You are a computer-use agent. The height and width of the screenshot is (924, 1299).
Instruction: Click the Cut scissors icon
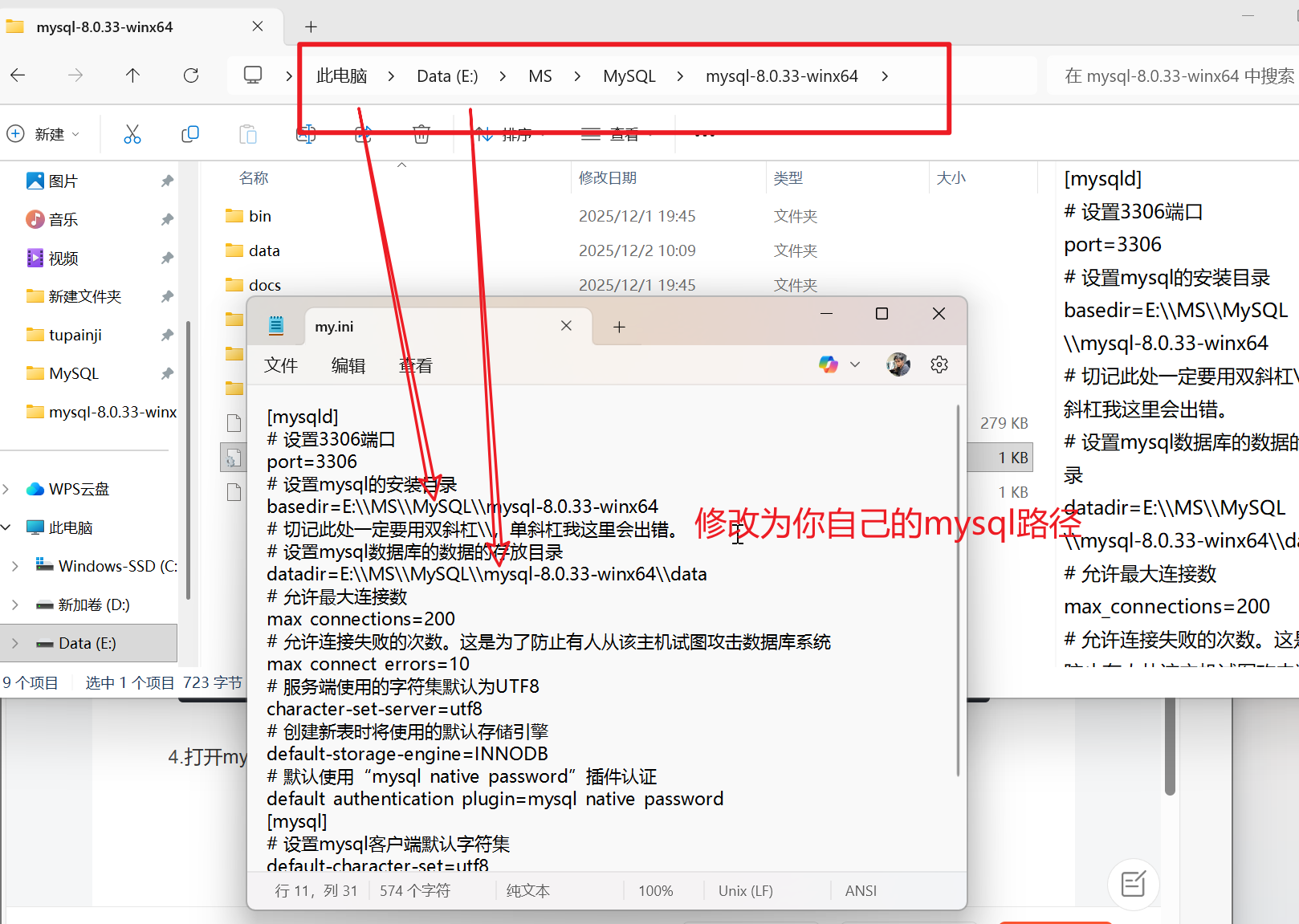(x=132, y=134)
